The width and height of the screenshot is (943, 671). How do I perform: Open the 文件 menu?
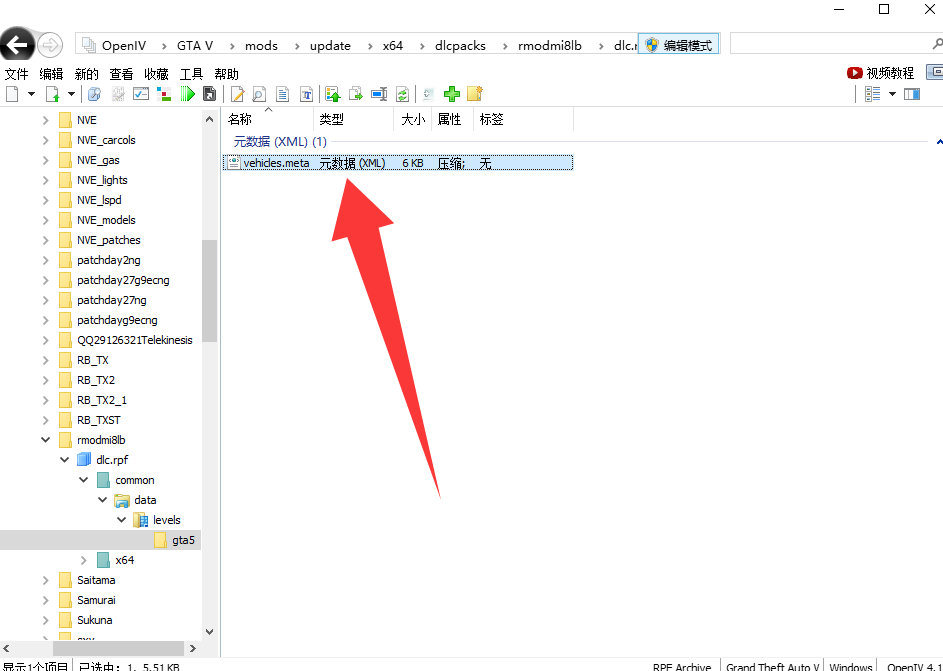tap(16, 74)
